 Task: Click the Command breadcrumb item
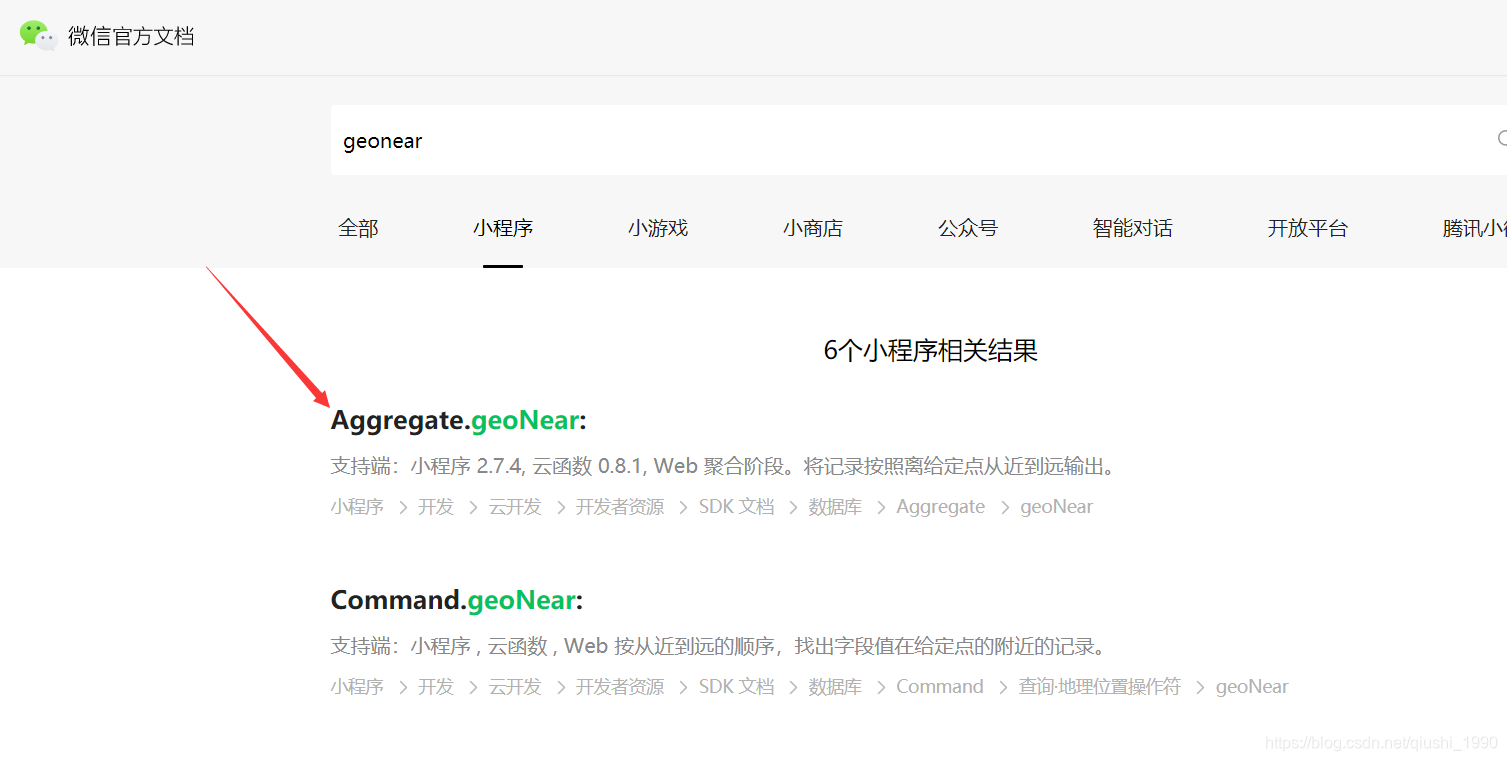point(940,687)
